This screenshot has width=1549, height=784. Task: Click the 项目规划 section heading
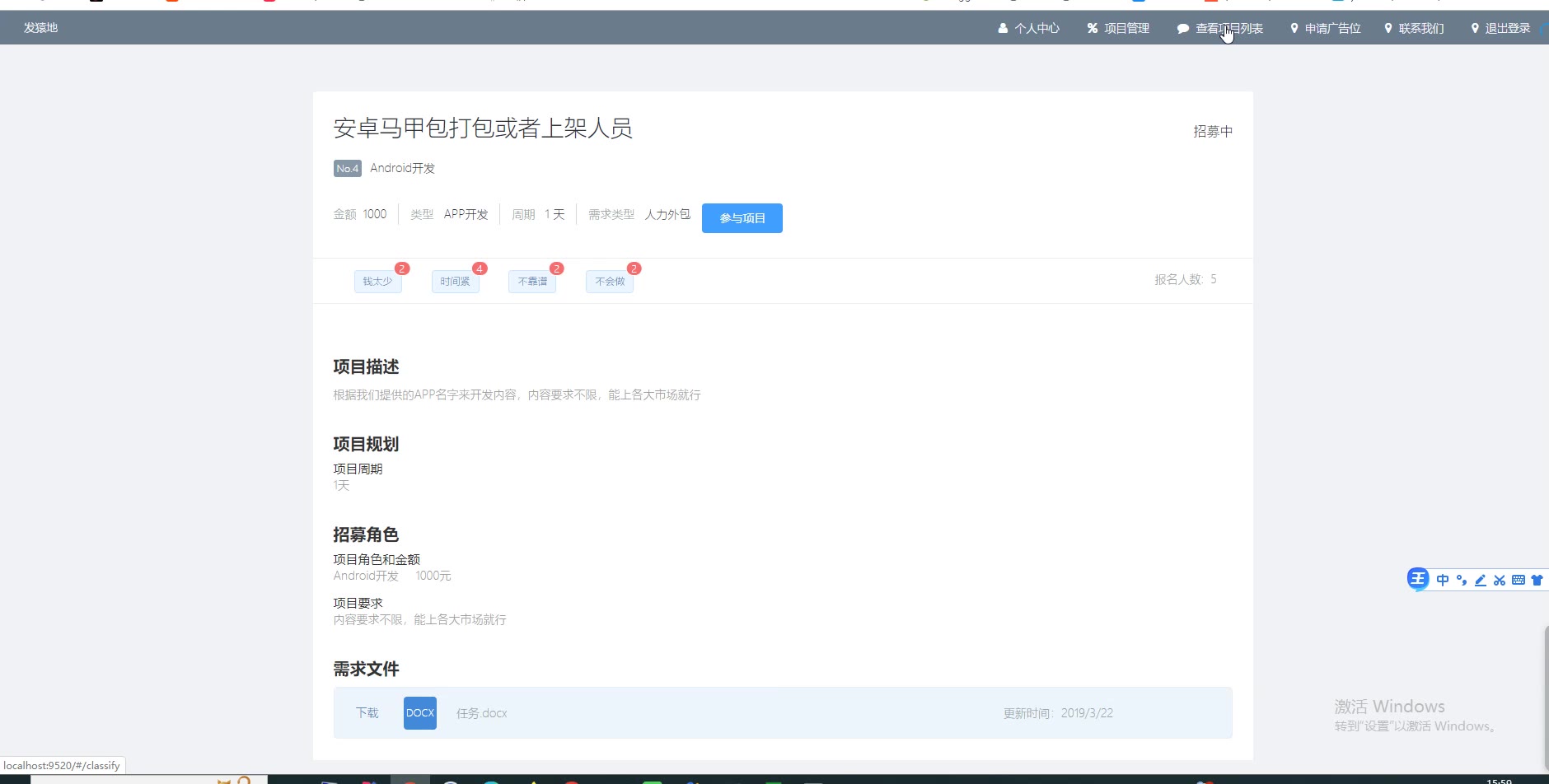tap(366, 445)
